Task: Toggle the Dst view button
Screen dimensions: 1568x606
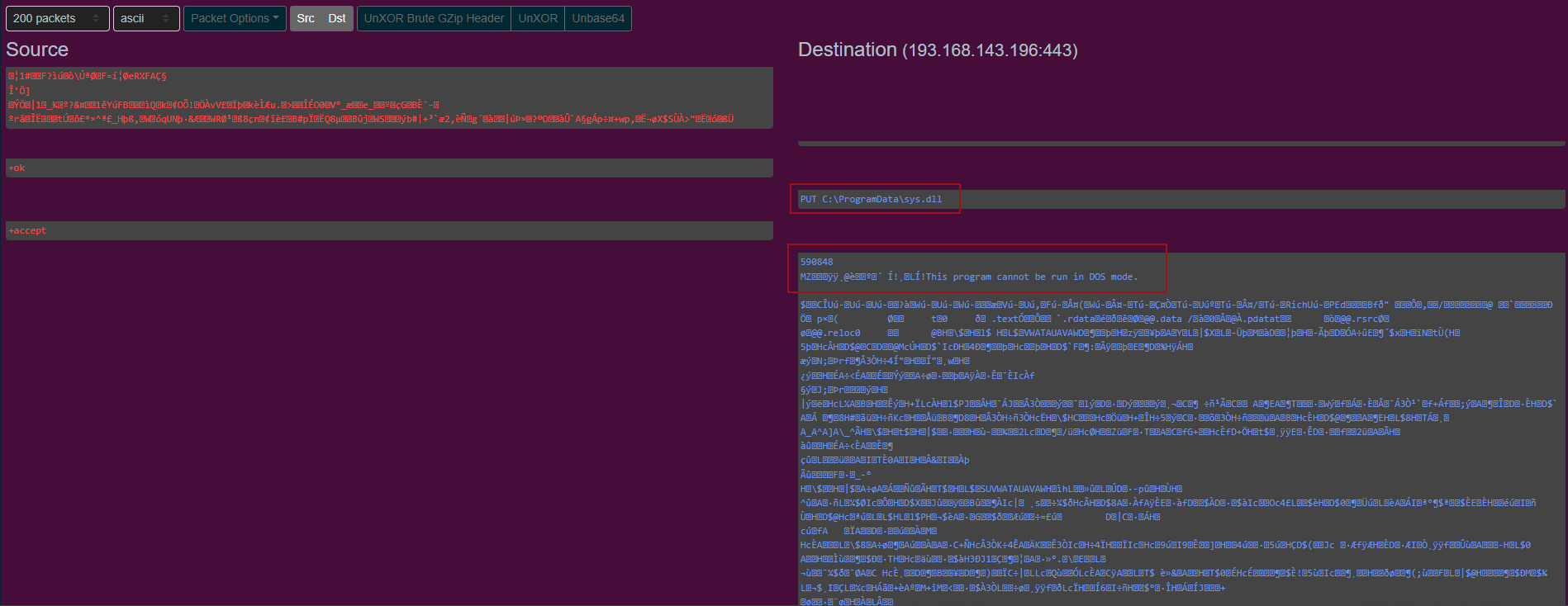Action: click(337, 18)
